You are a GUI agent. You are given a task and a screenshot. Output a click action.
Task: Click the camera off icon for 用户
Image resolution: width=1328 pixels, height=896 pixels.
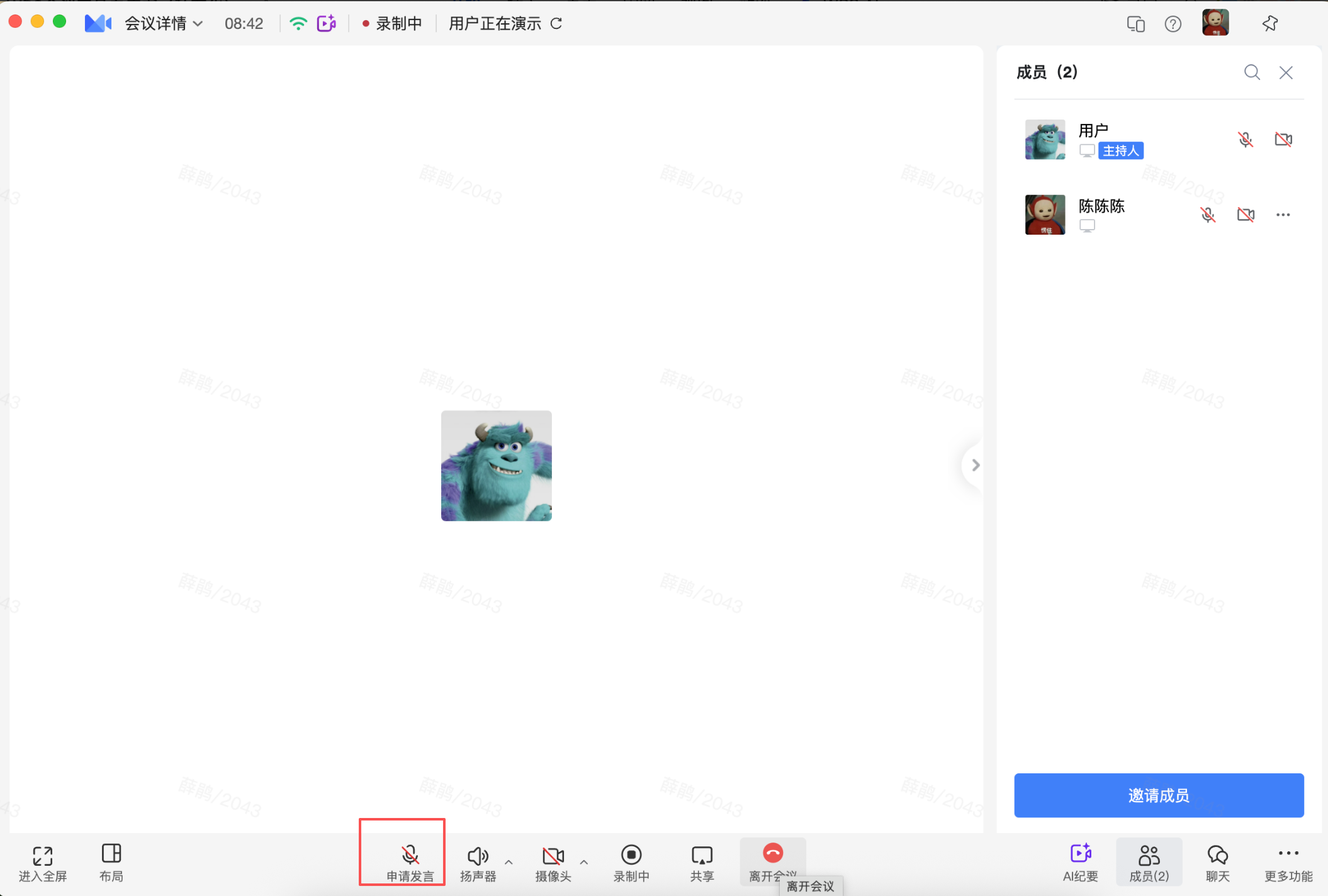coord(1283,139)
